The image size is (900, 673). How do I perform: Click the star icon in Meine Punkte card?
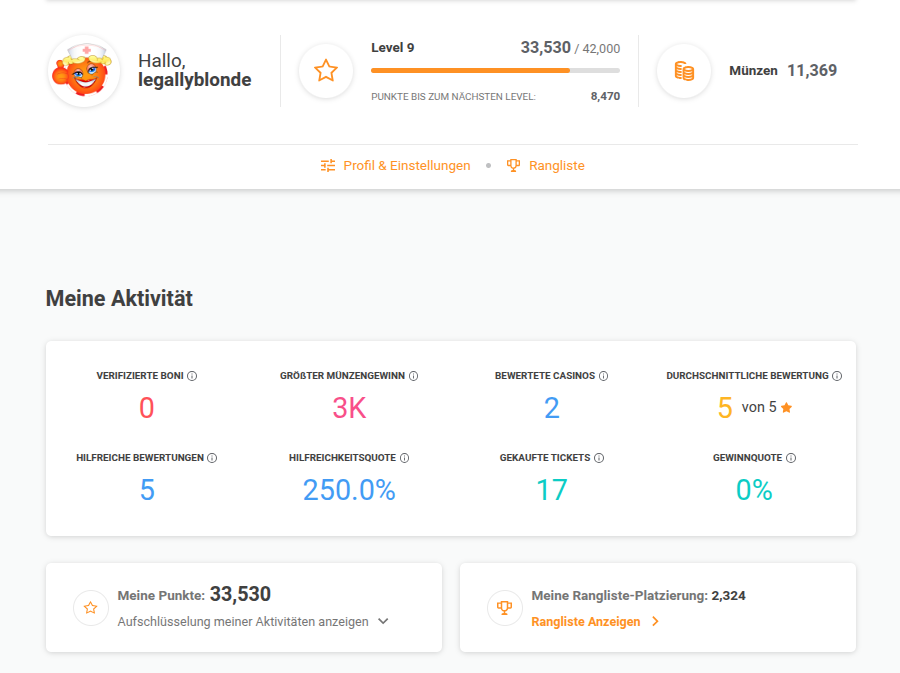pos(91,608)
